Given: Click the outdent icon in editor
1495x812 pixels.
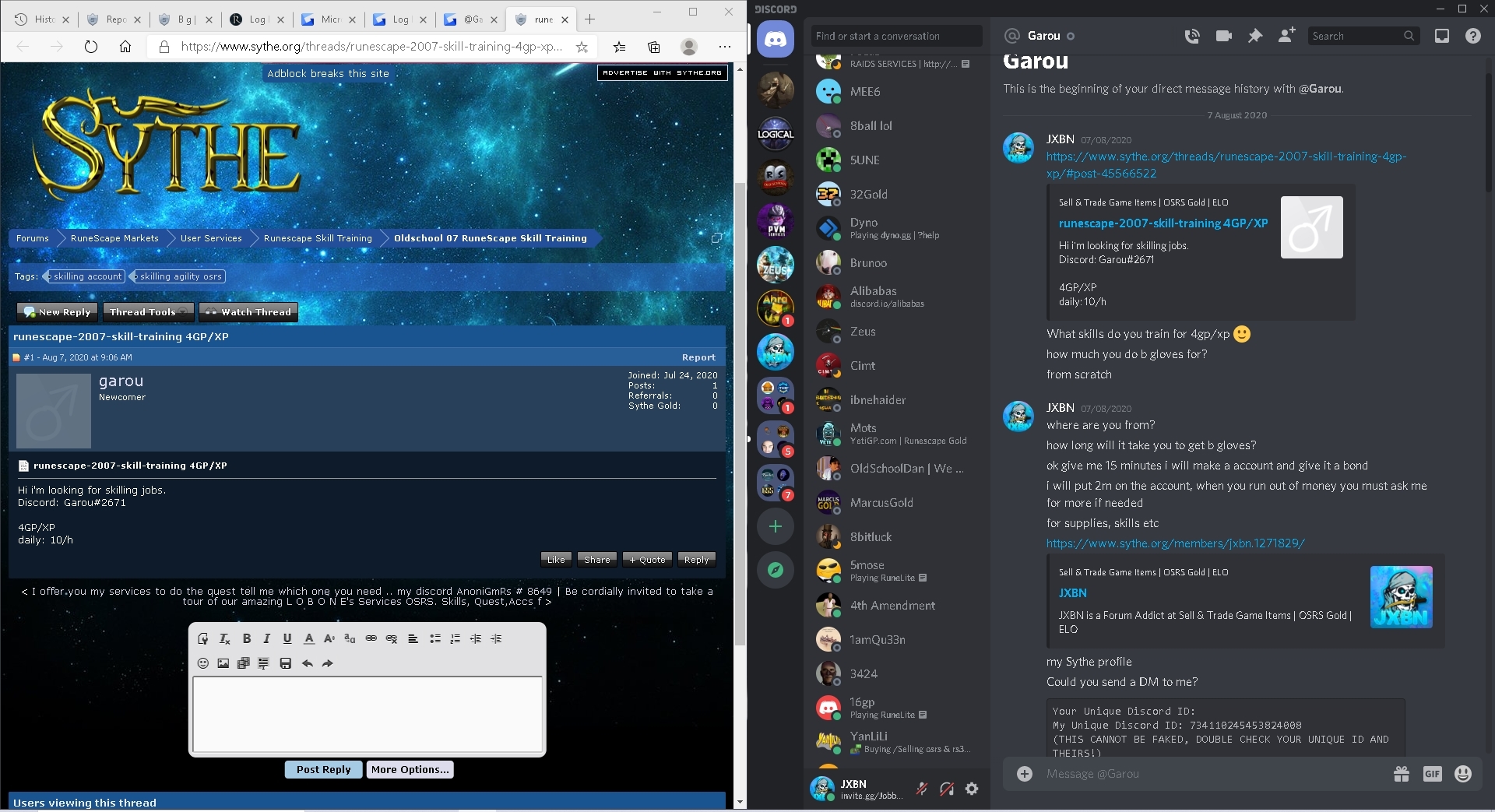Looking at the screenshot, I should coord(476,638).
